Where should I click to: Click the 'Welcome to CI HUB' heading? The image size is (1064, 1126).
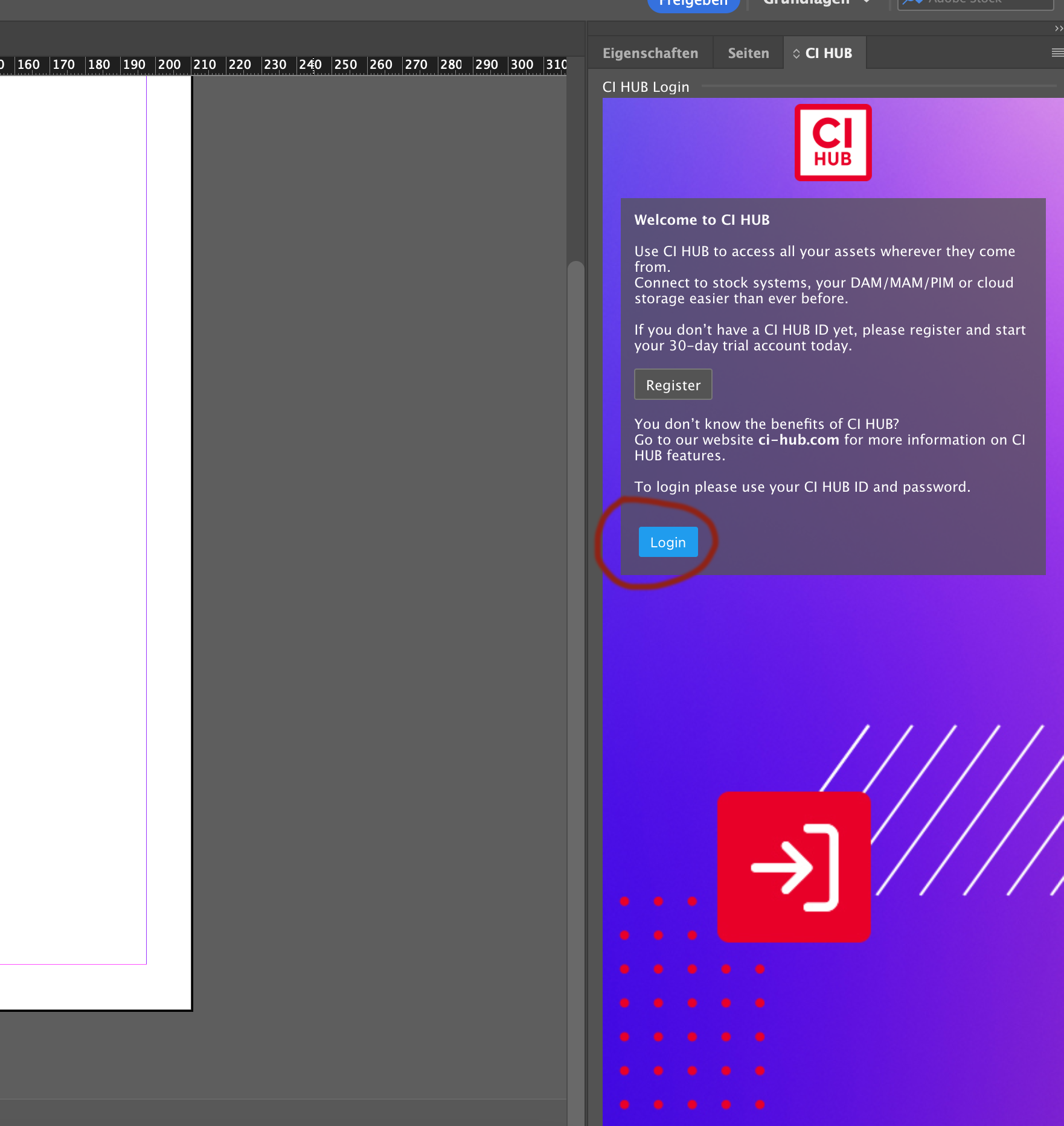tap(702, 220)
